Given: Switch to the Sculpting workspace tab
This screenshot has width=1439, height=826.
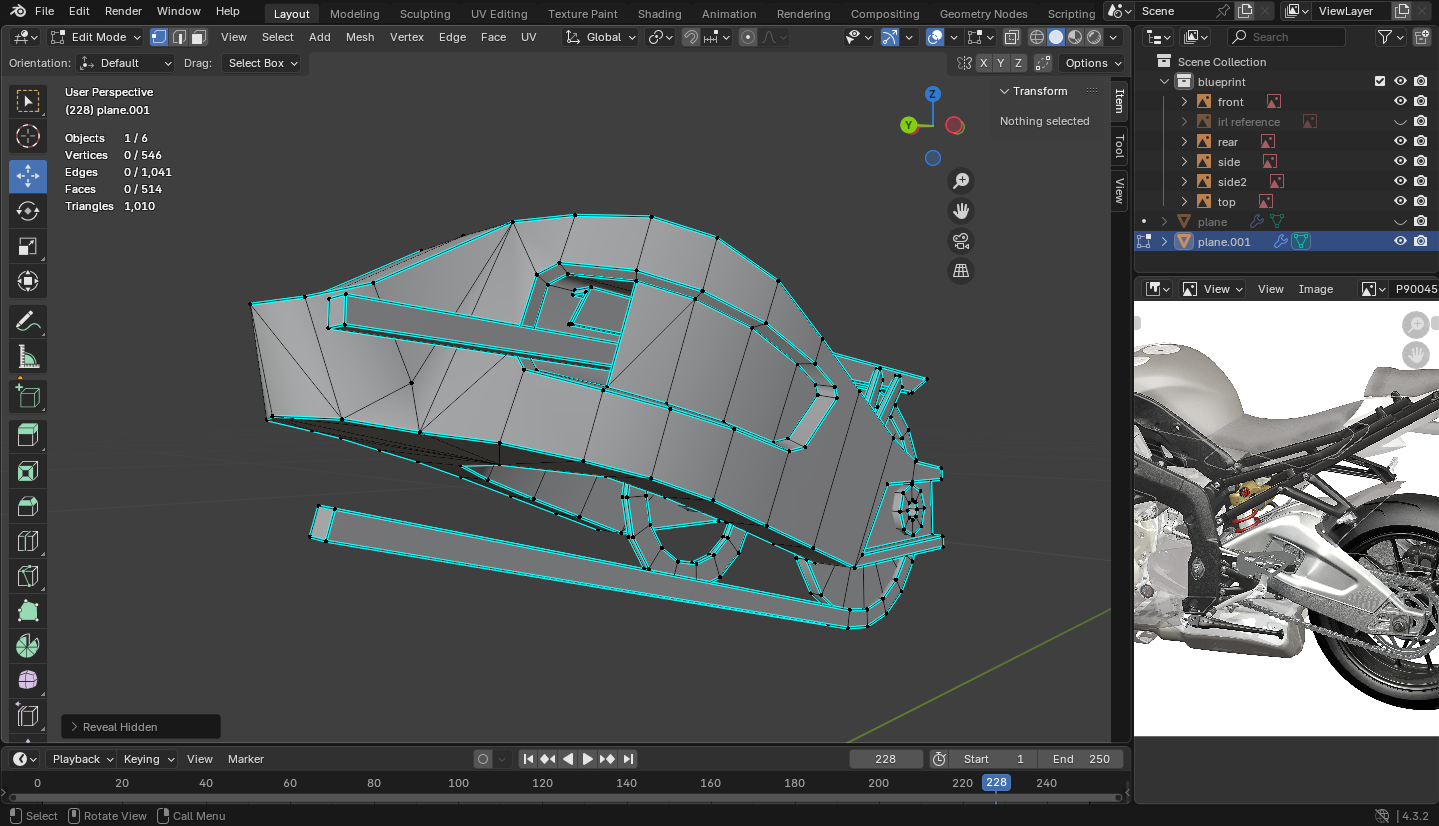Looking at the screenshot, I should [425, 14].
